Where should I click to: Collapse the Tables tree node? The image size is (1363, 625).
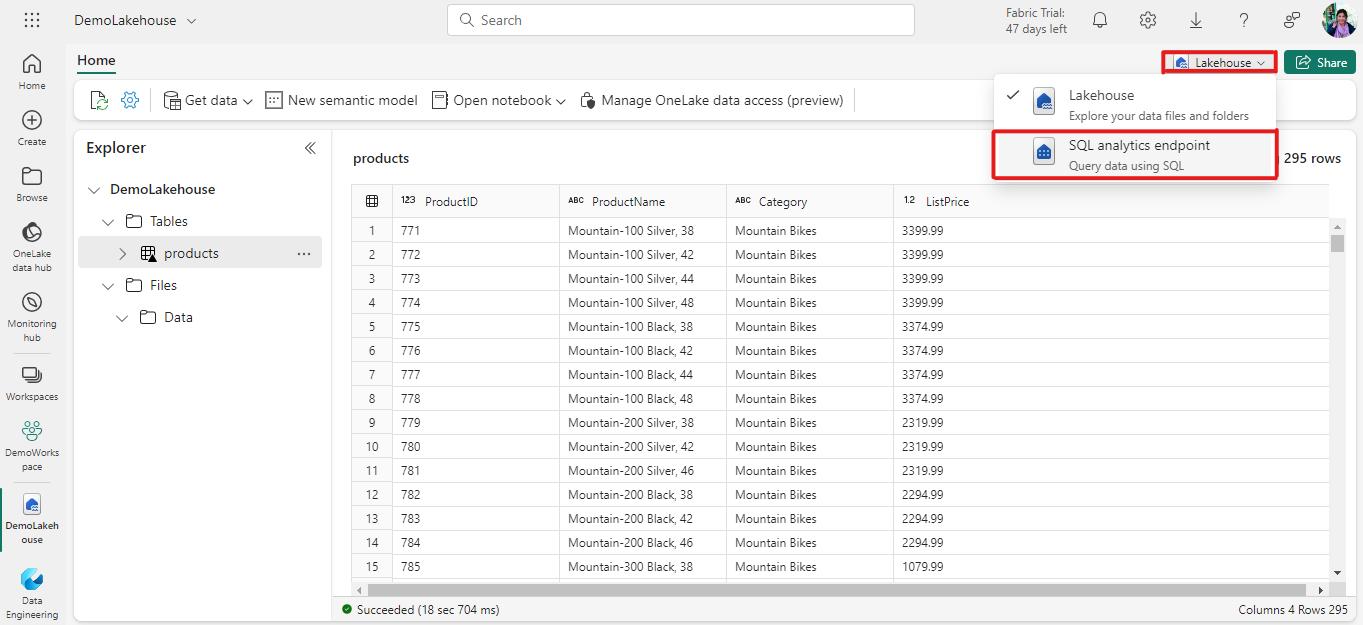pos(108,221)
